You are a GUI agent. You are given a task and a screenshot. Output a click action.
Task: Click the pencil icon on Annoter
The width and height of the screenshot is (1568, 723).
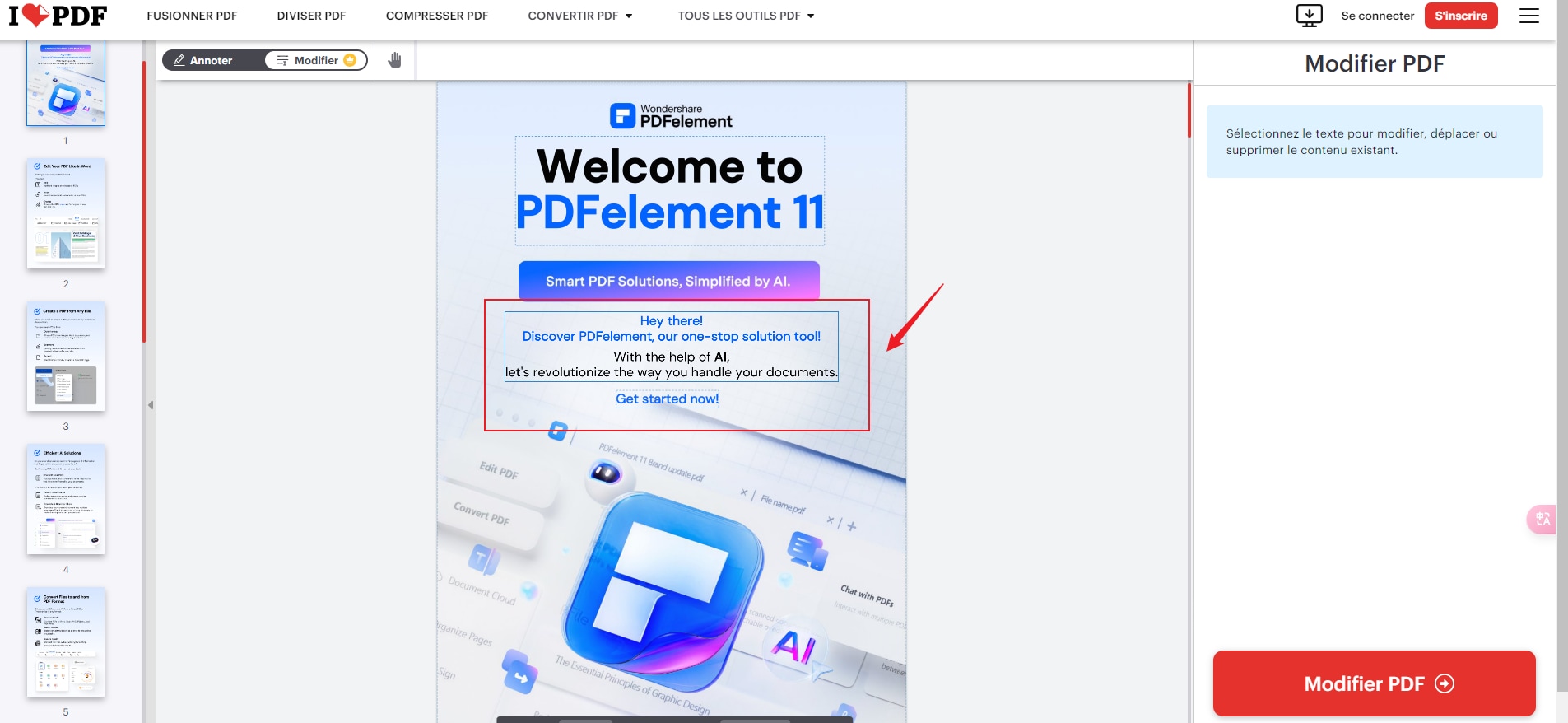pos(179,60)
